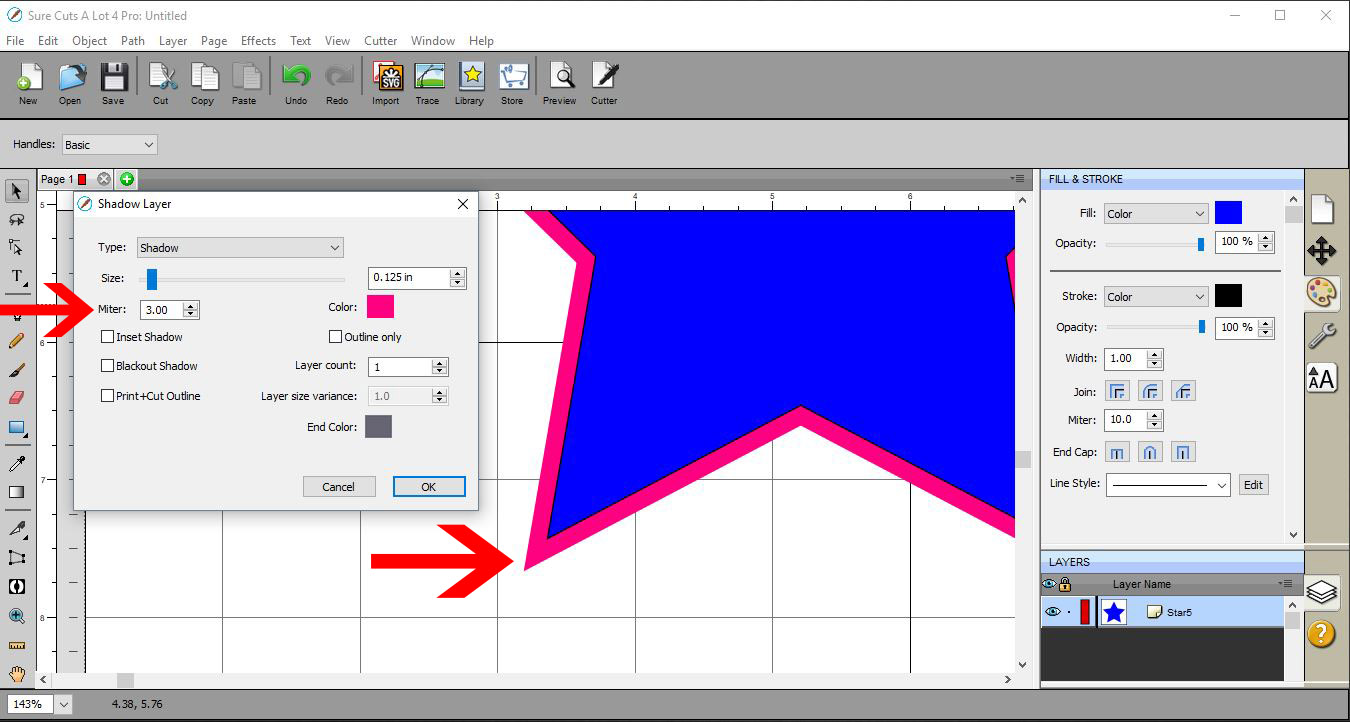Select miter join style button
Image resolution: width=1350 pixels, height=722 pixels.
tap(1117, 391)
